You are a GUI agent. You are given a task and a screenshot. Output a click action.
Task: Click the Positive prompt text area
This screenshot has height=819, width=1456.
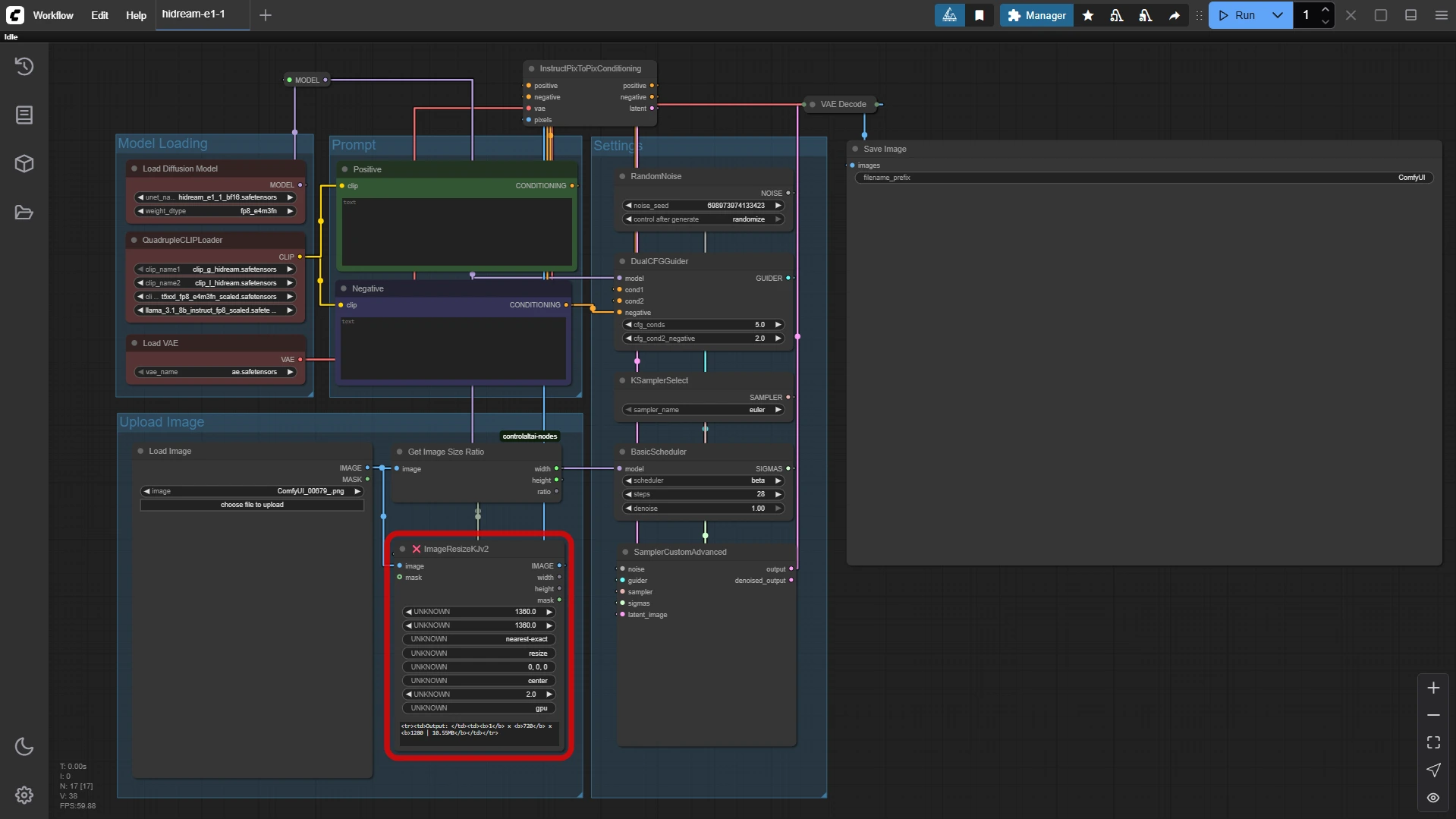pos(457,232)
